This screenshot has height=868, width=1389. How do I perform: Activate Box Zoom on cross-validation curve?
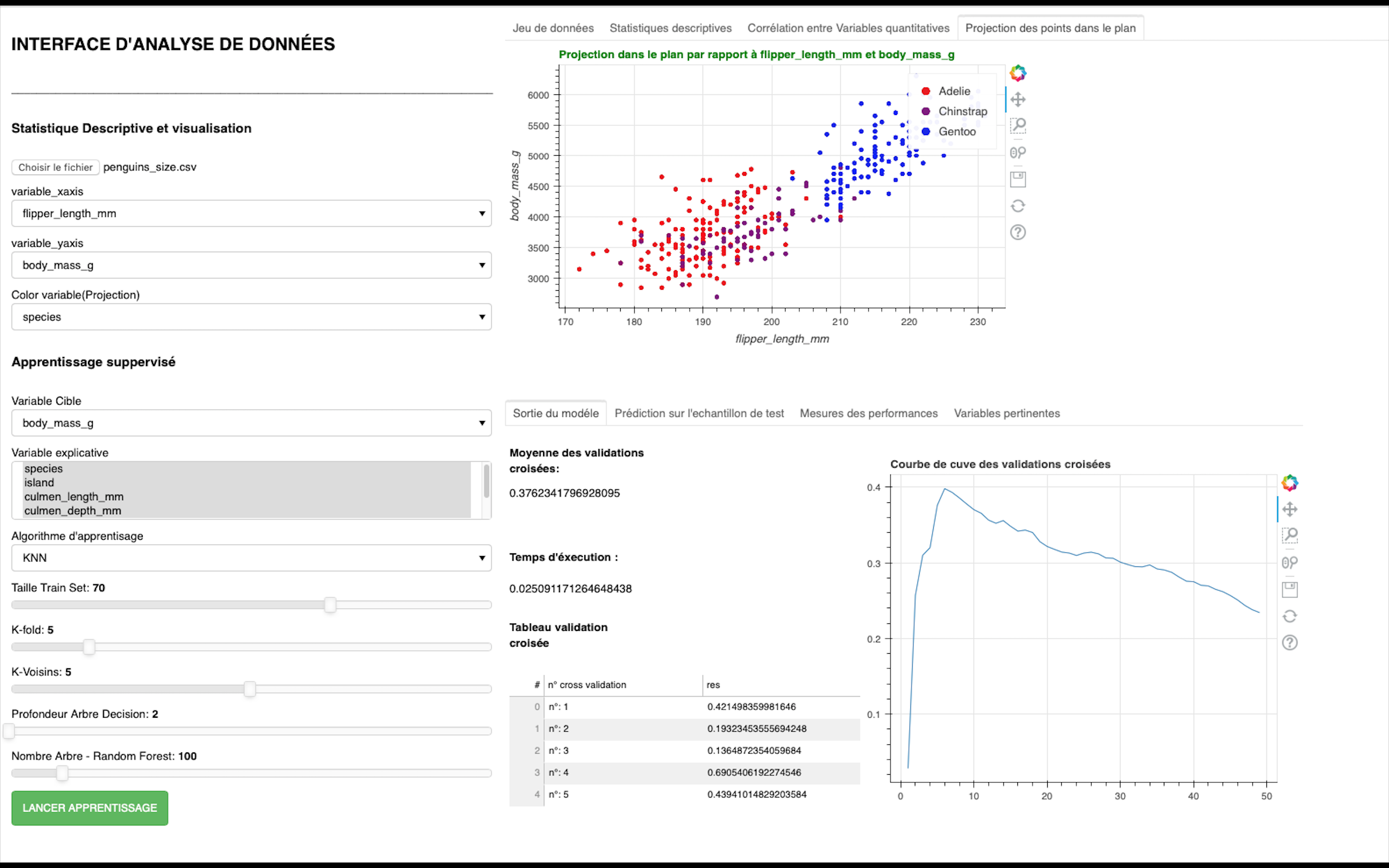coord(1290,535)
